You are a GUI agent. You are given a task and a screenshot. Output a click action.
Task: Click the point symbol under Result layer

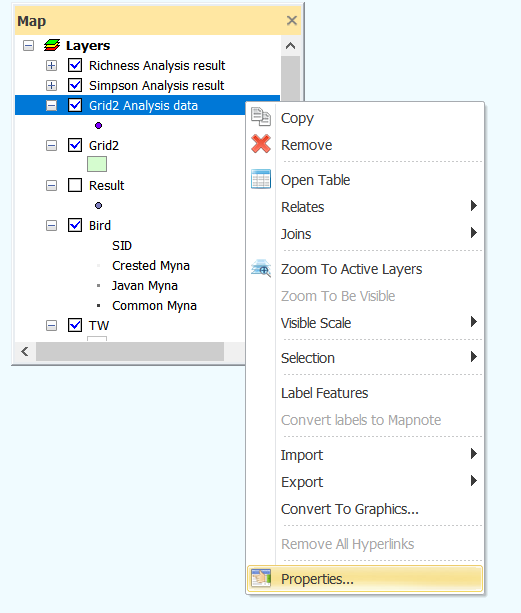(98, 205)
